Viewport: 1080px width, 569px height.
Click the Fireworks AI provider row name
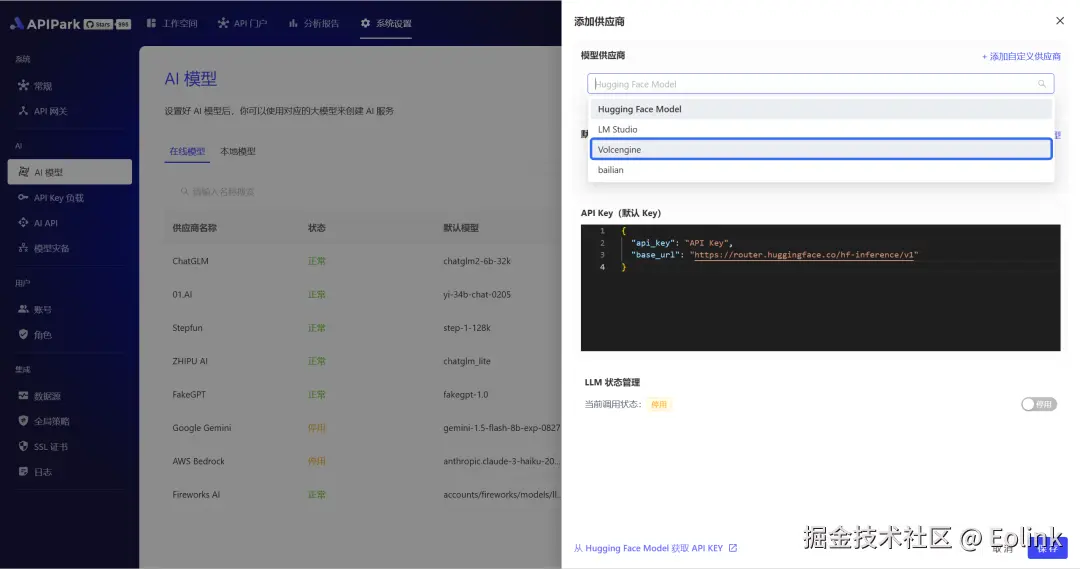[196, 495]
